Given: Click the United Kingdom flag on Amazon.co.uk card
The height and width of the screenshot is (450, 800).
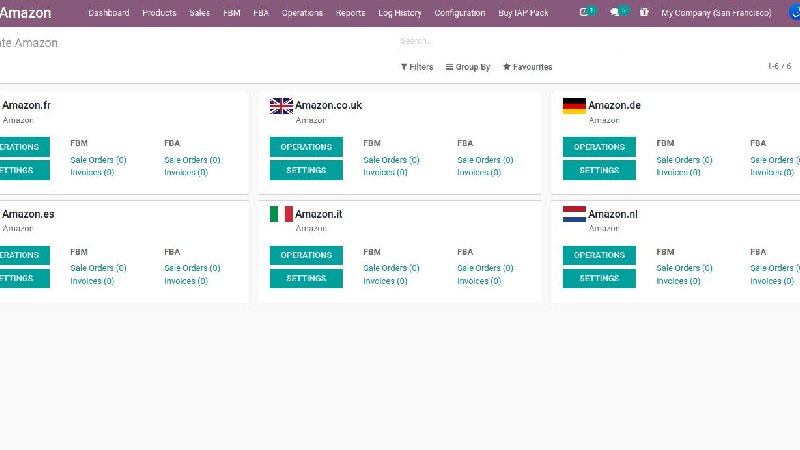Looking at the screenshot, I should pos(281,106).
